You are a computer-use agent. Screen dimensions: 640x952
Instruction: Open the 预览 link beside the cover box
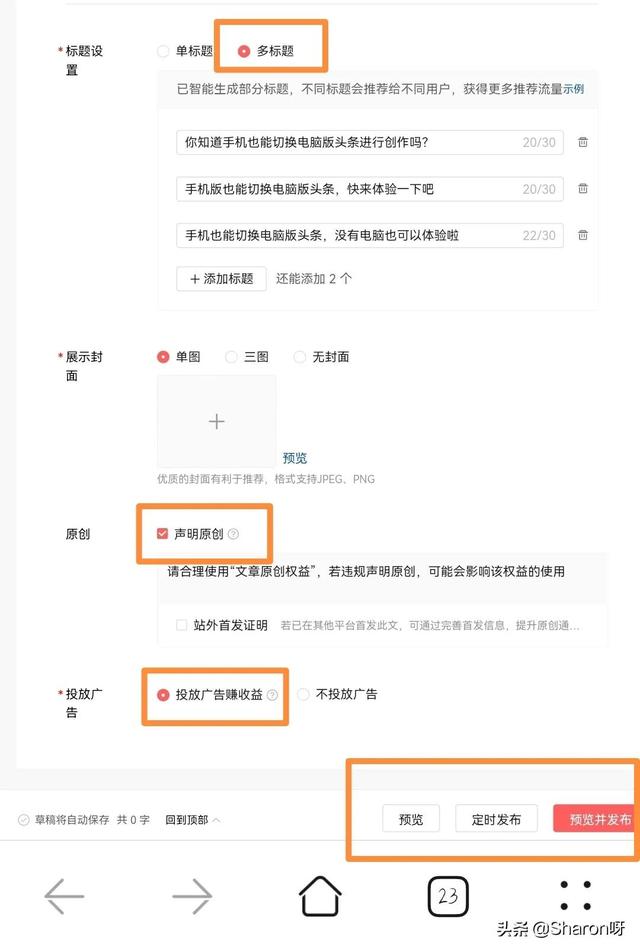(x=294, y=458)
